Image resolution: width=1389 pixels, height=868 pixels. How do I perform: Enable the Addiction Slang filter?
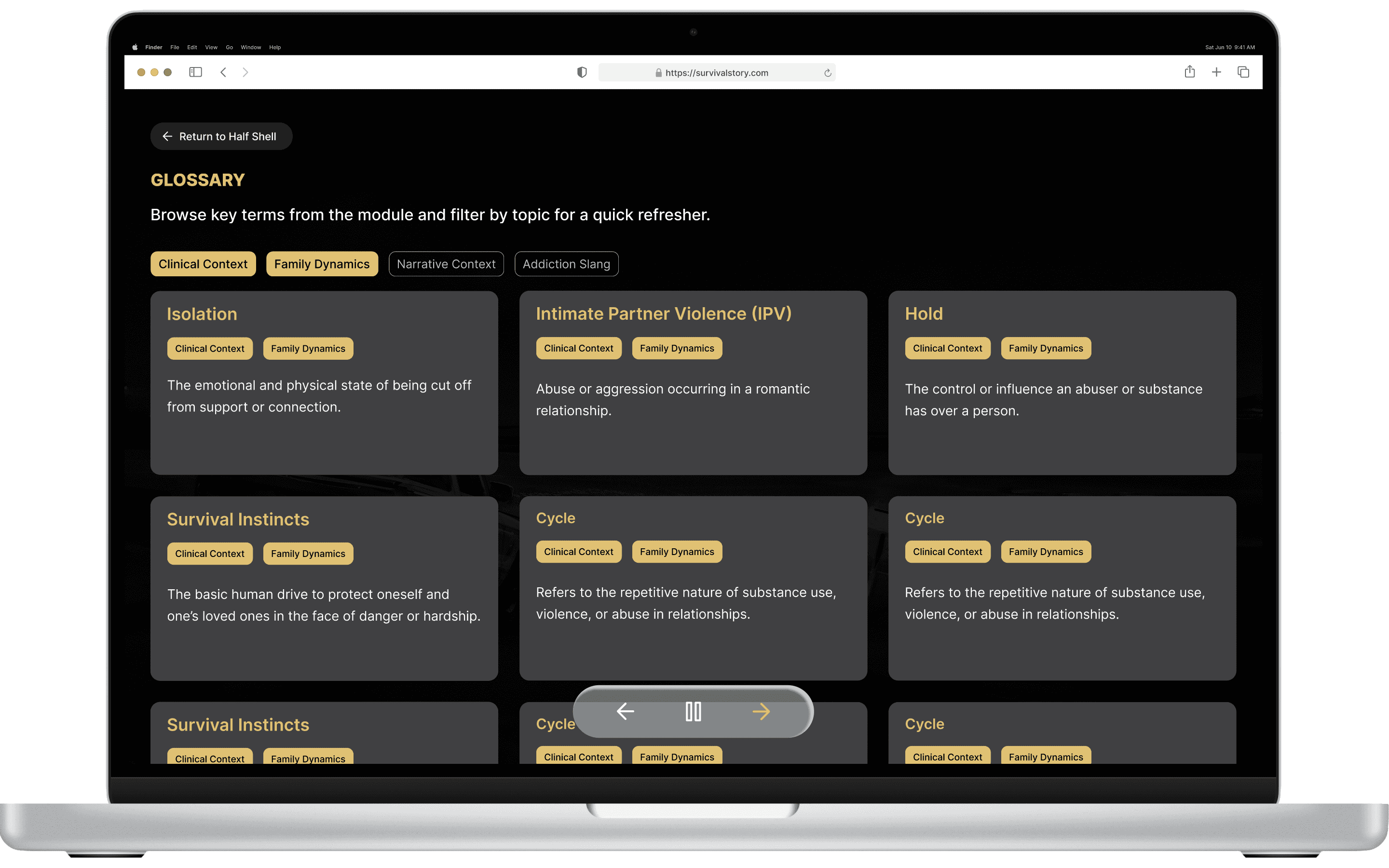[566, 264]
